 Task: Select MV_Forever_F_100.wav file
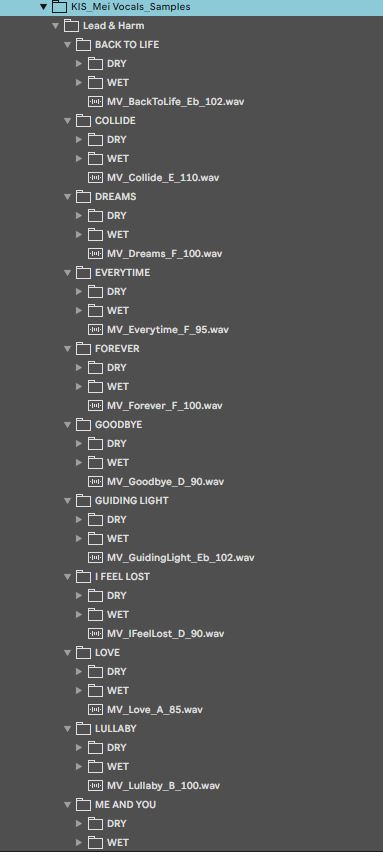(x=165, y=406)
